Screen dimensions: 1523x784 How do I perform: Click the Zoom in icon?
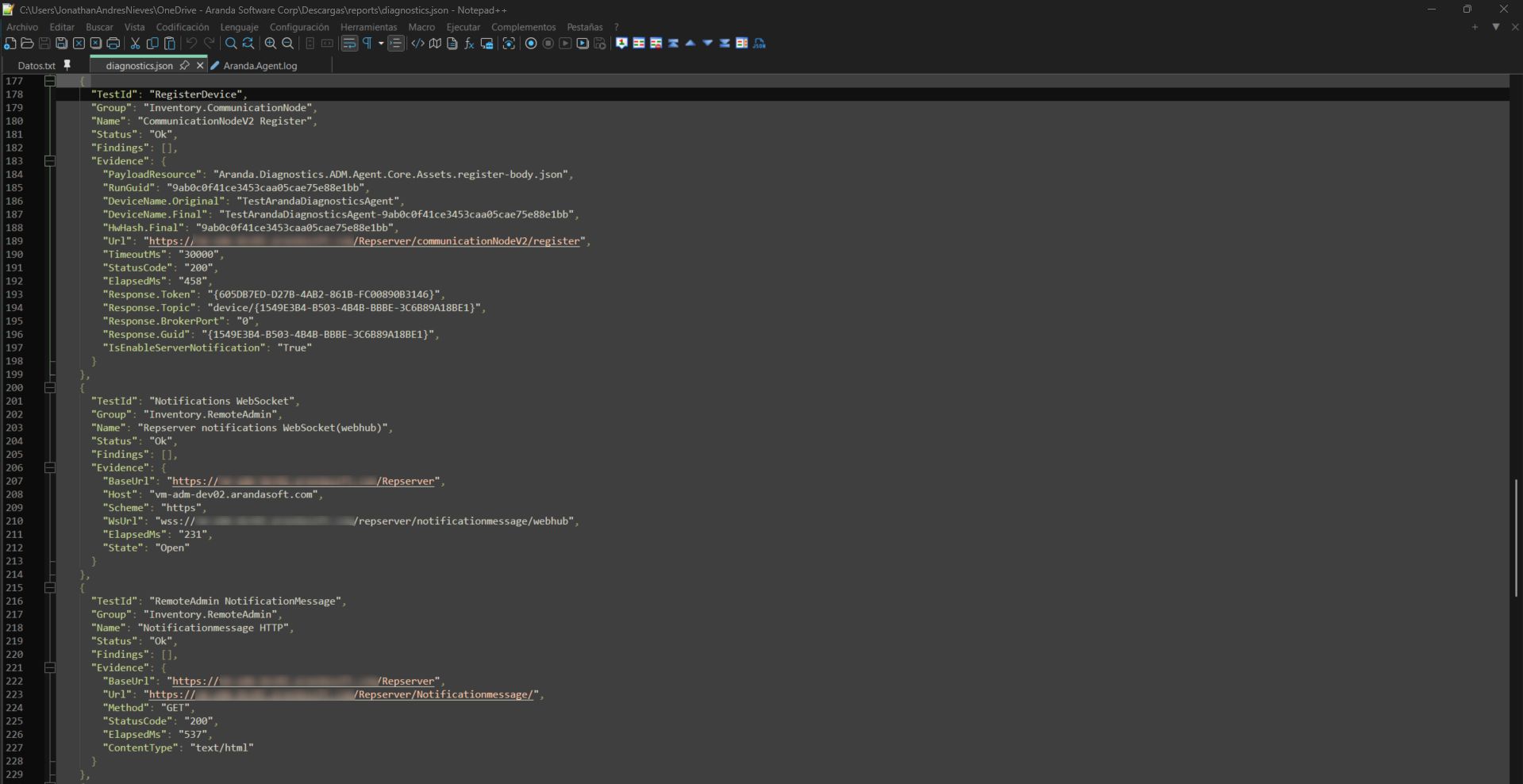271,44
